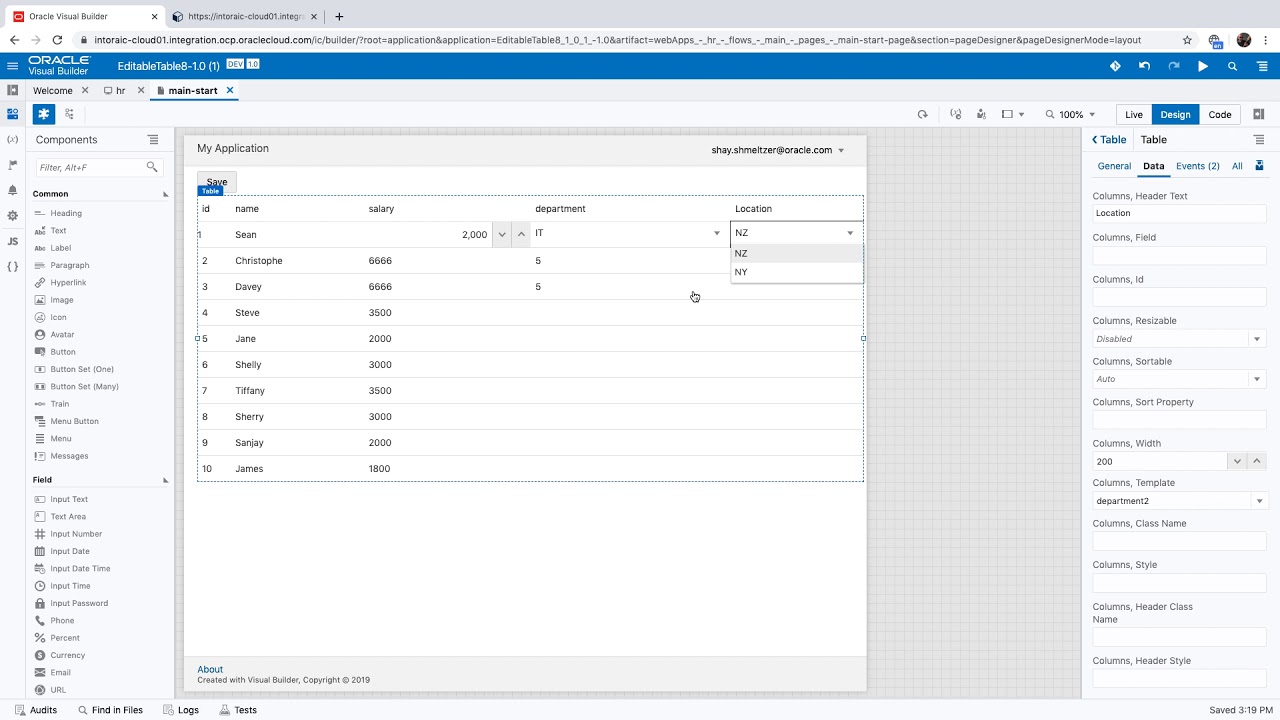Image resolution: width=1280 pixels, height=720 pixels.
Task: Open the All properties tab
Action: (x=1237, y=166)
